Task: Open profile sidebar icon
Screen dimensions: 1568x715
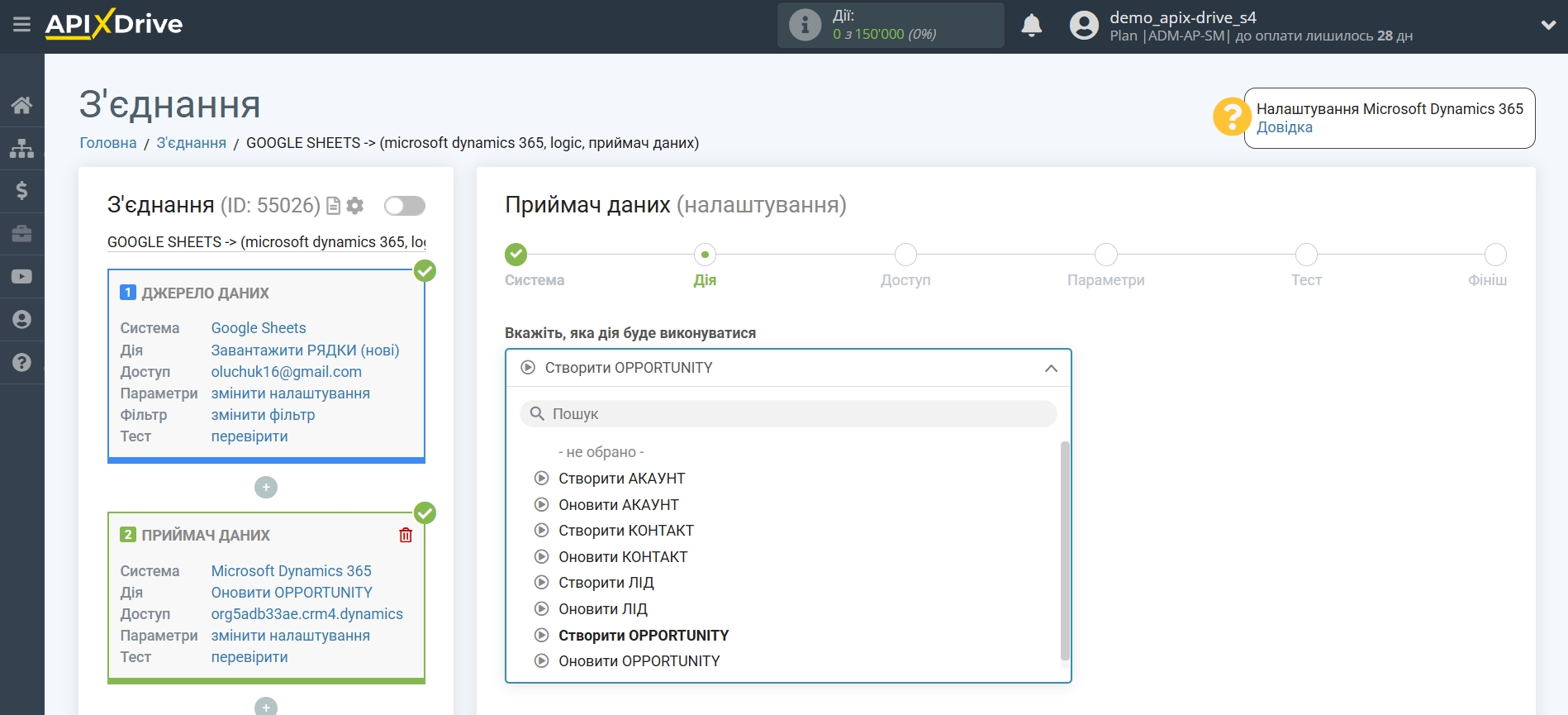Action: click(21, 320)
